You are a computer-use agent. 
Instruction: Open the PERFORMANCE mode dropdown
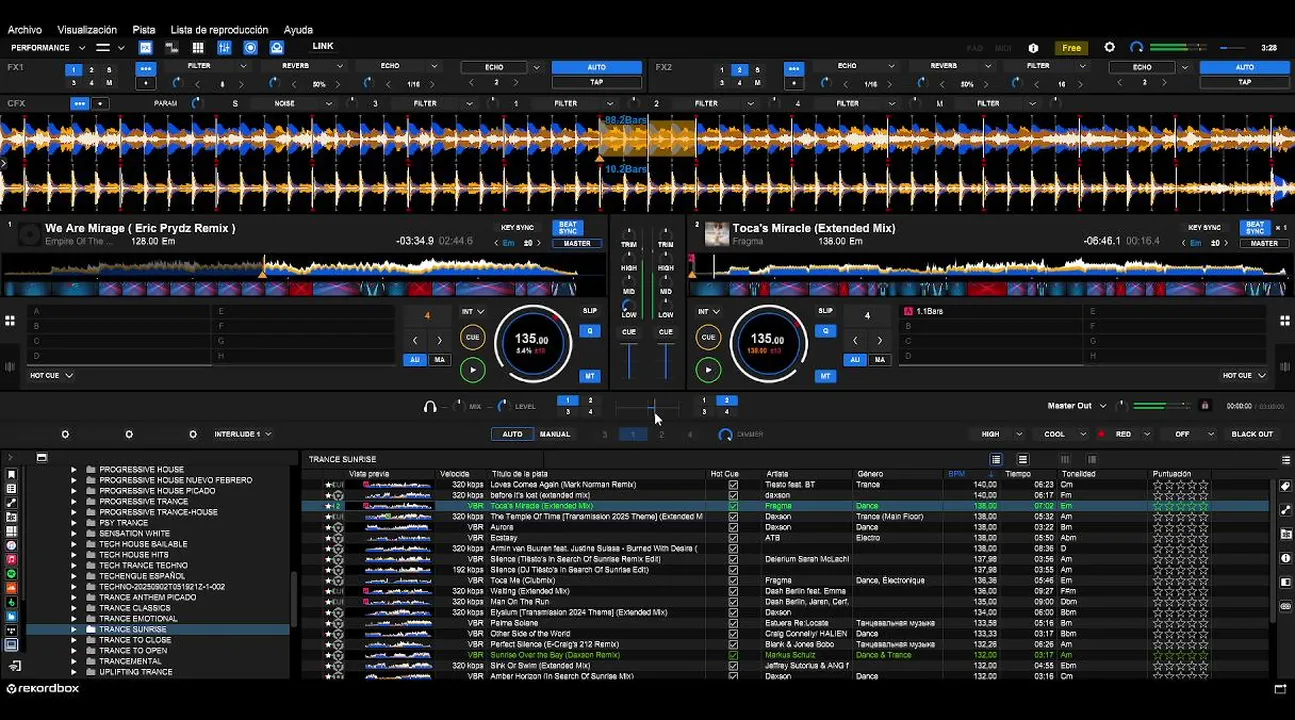(x=48, y=47)
